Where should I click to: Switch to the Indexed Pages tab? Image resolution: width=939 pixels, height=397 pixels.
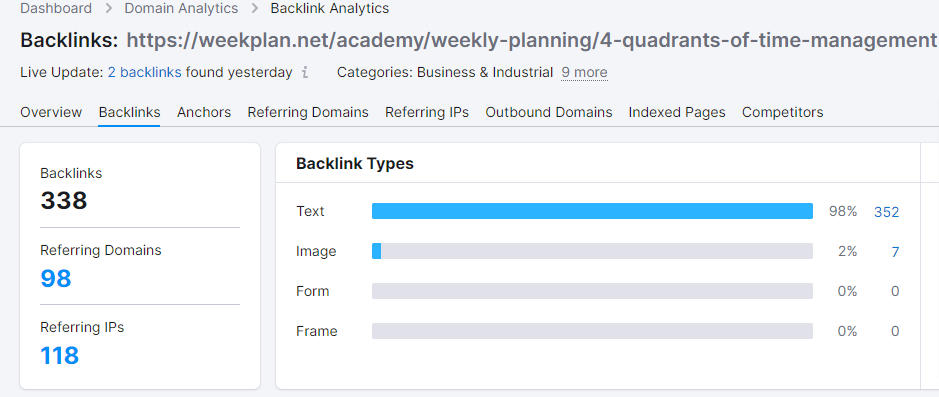tap(677, 112)
